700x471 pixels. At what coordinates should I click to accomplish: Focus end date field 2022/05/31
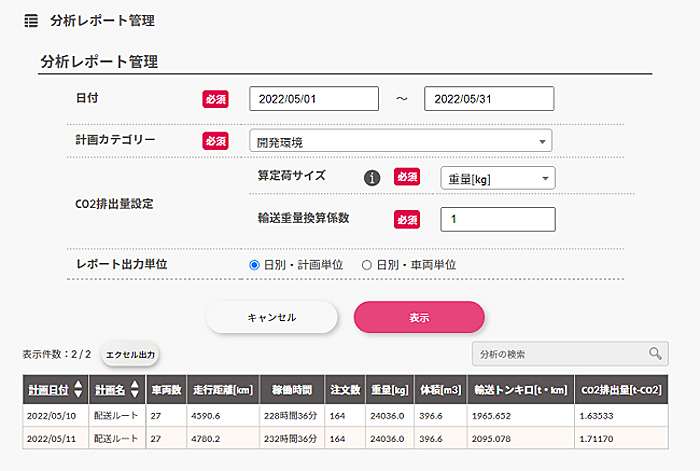489,99
